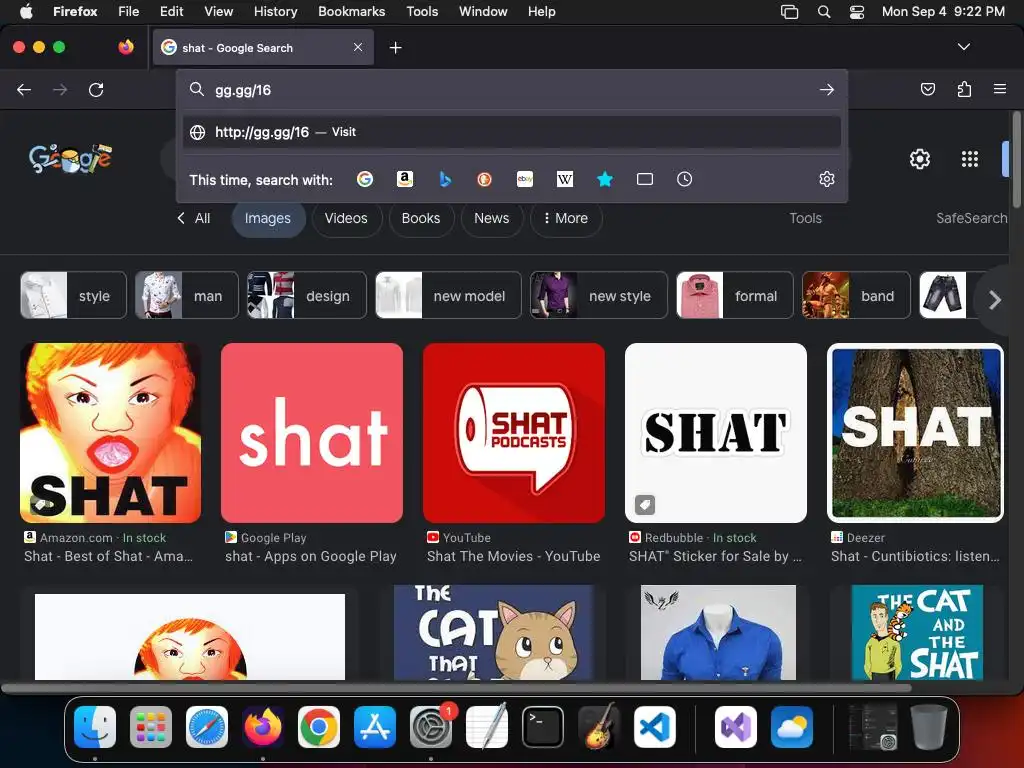Open the Amazon.com SHAT image result
The width and height of the screenshot is (1024, 768).
(x=110, y=432)
